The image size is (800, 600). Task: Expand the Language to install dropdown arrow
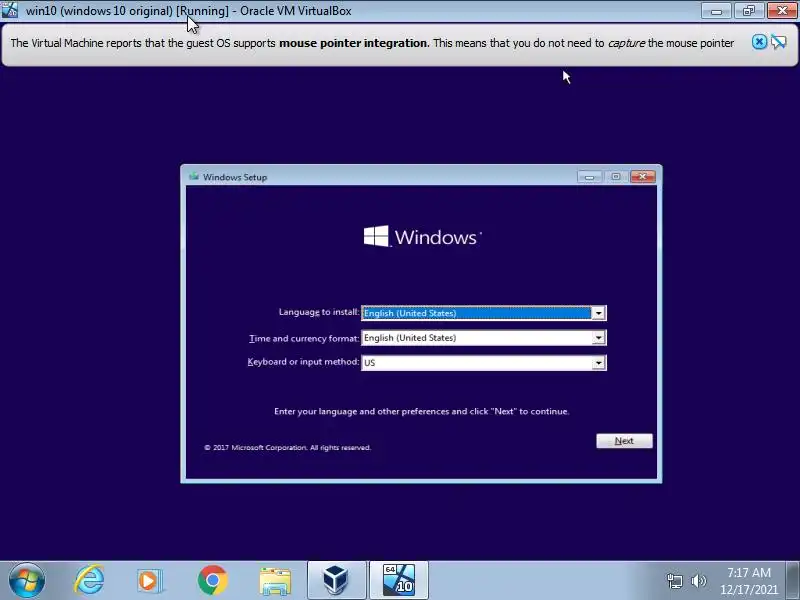tap(598, 313)
